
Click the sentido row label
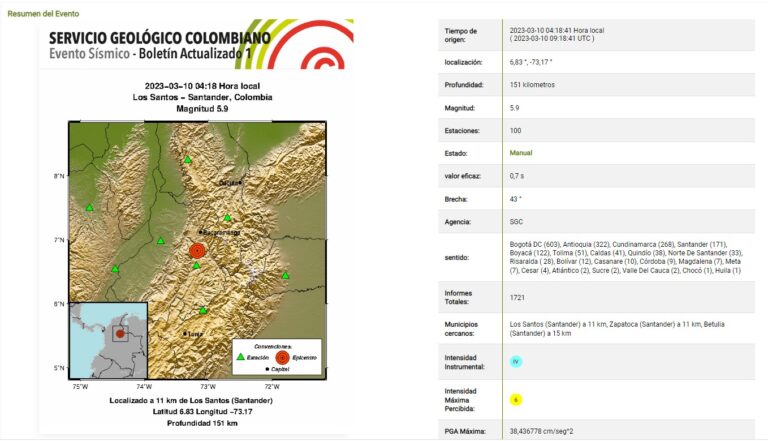pos(456,257)
